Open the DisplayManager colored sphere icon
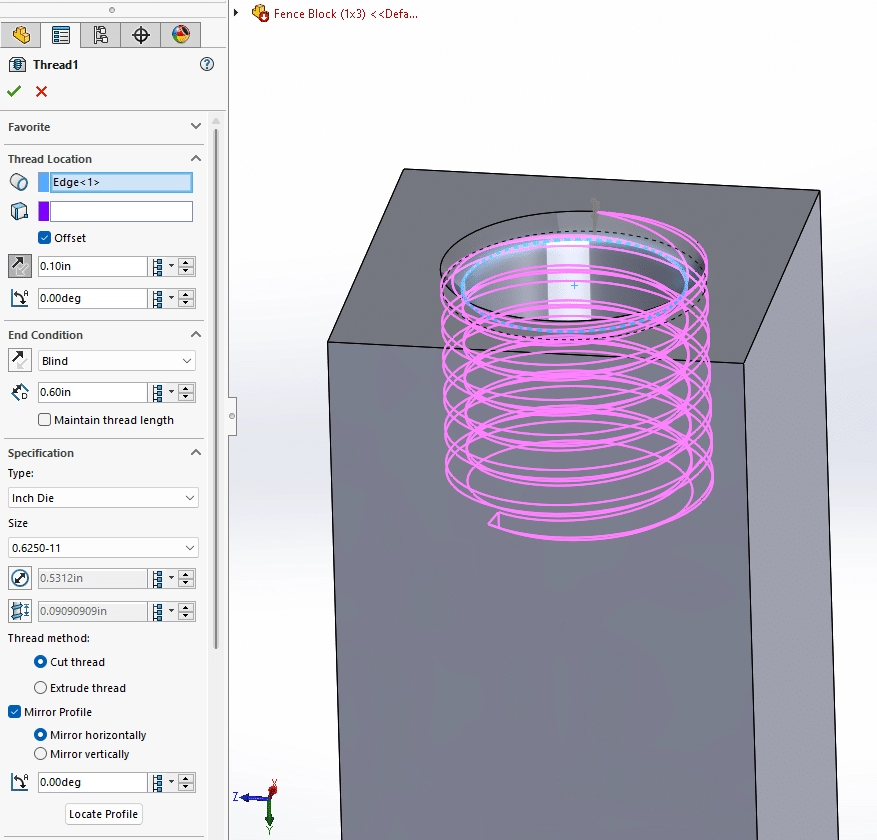The image size is (877, 840). 180,34
